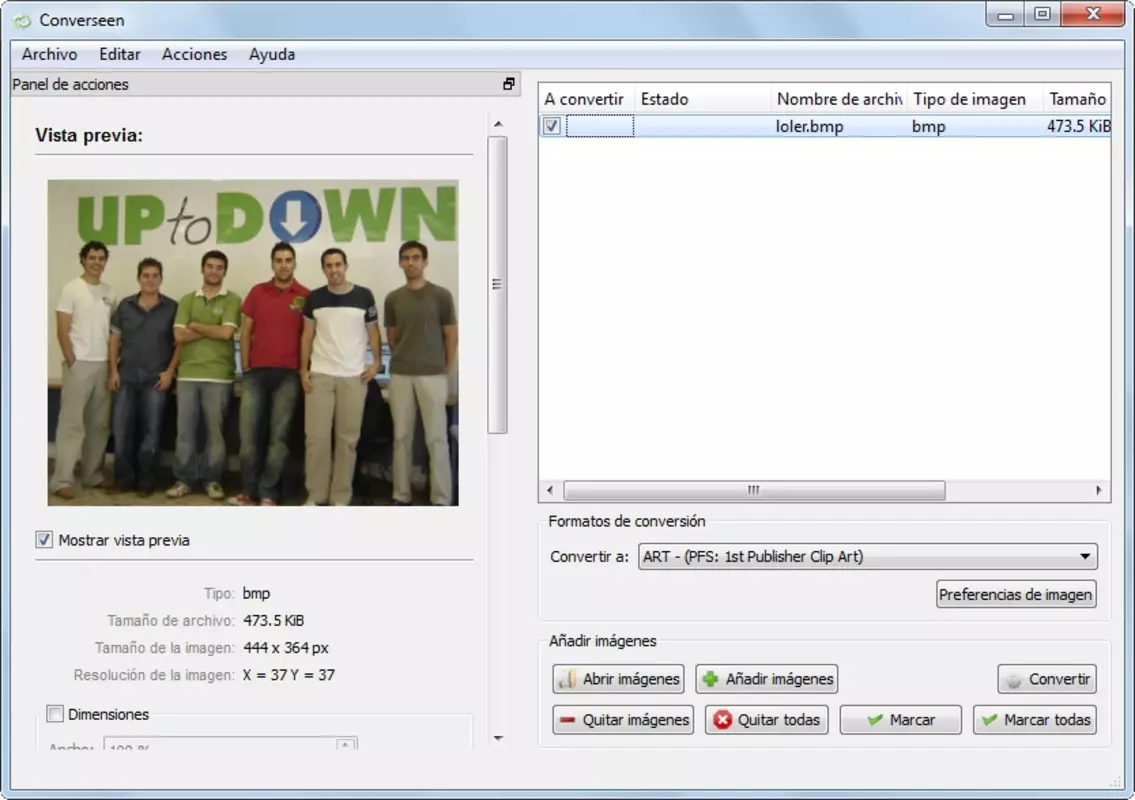Click the action panel scroll down arrow
Screen dimensions: 1135x800
coord(498,738)
